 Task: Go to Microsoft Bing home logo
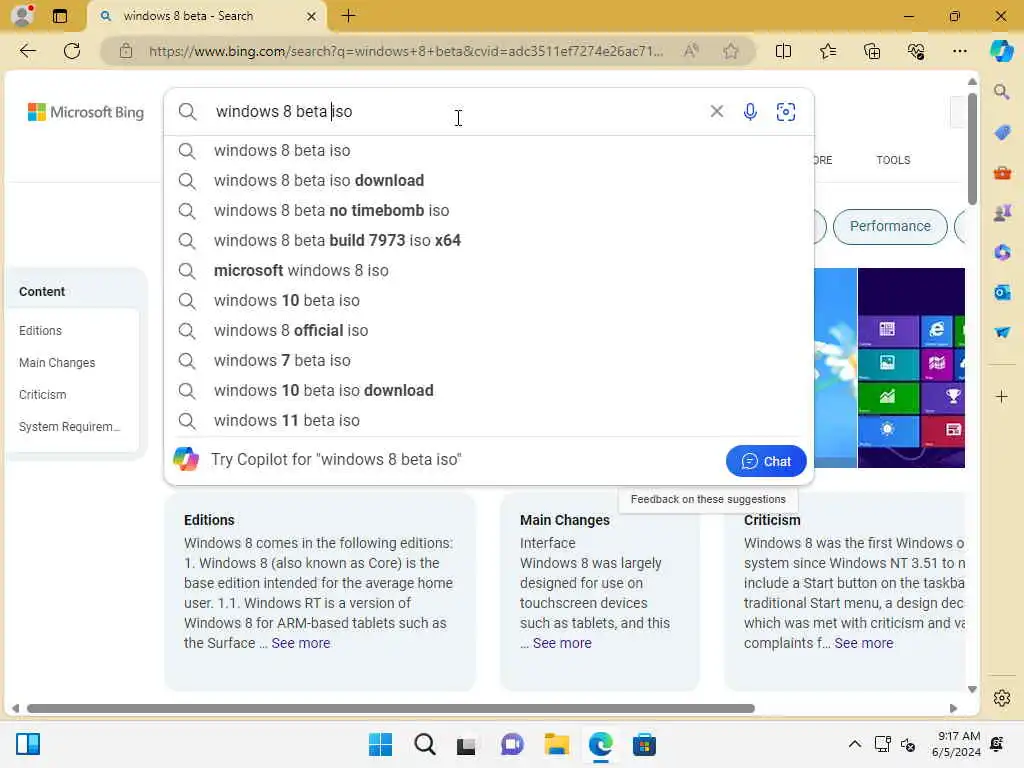click(86, 112)
